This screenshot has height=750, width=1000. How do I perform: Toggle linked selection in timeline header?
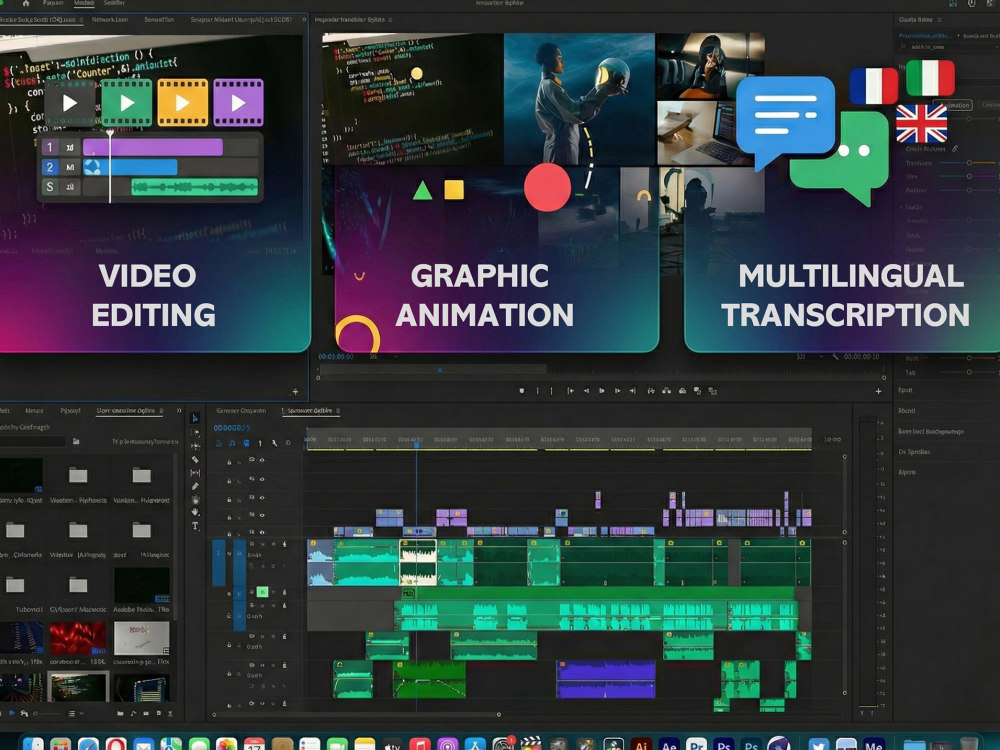coord(246,443)
